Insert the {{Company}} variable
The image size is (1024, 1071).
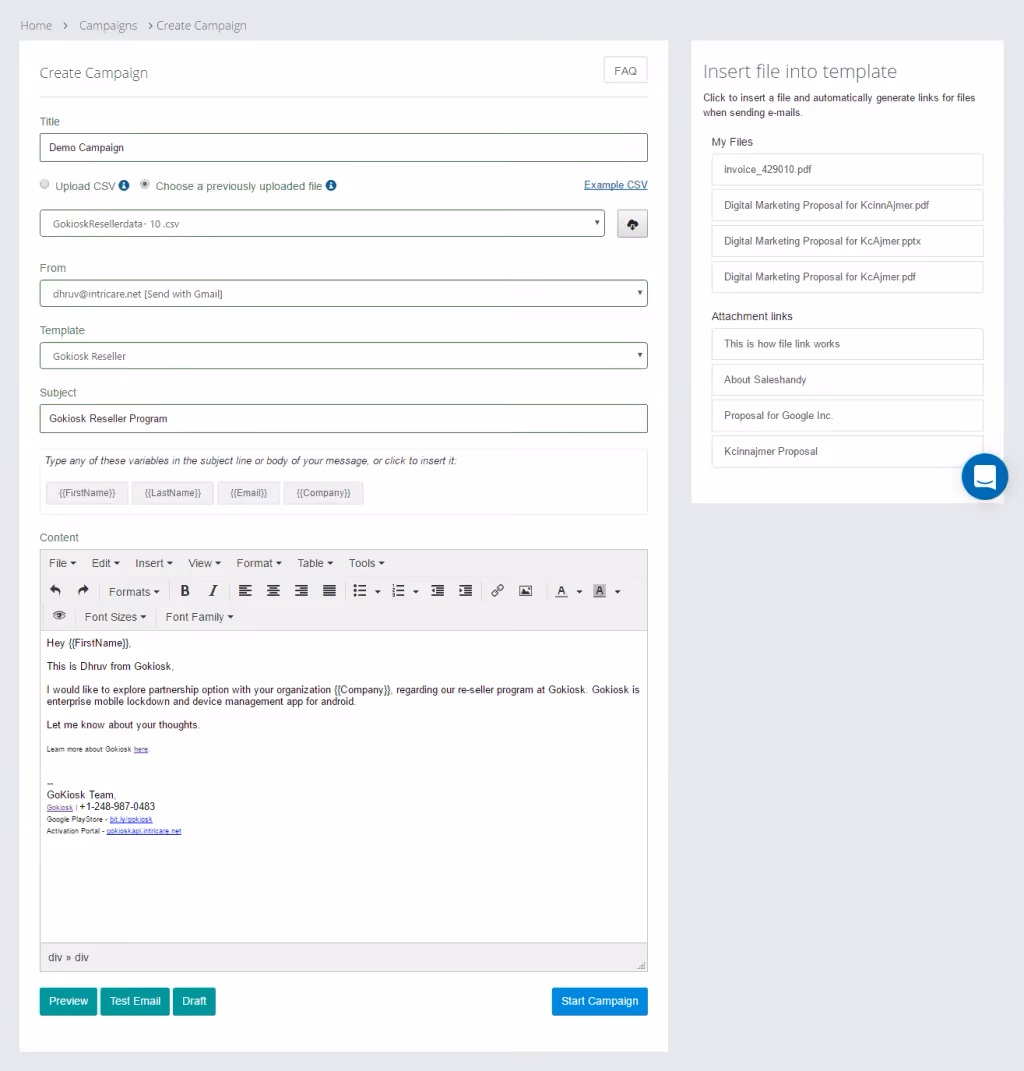(323, 492)
